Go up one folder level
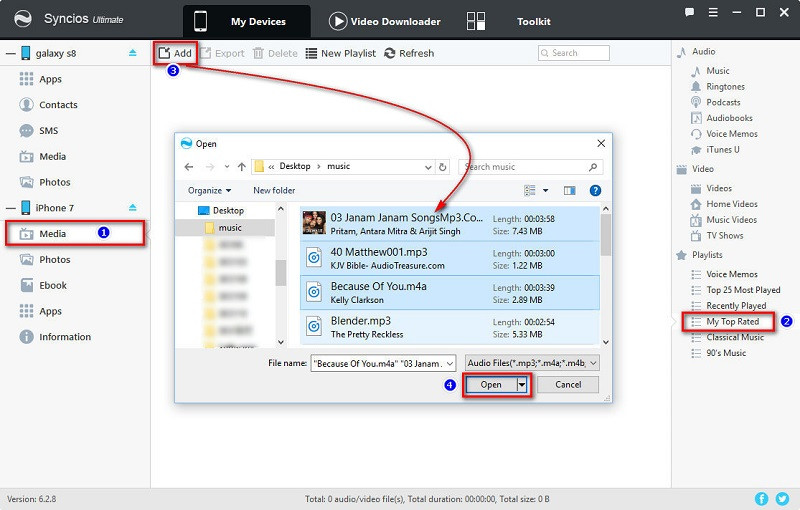This screenshot has height=510, width=800. [x=242, y=167]
